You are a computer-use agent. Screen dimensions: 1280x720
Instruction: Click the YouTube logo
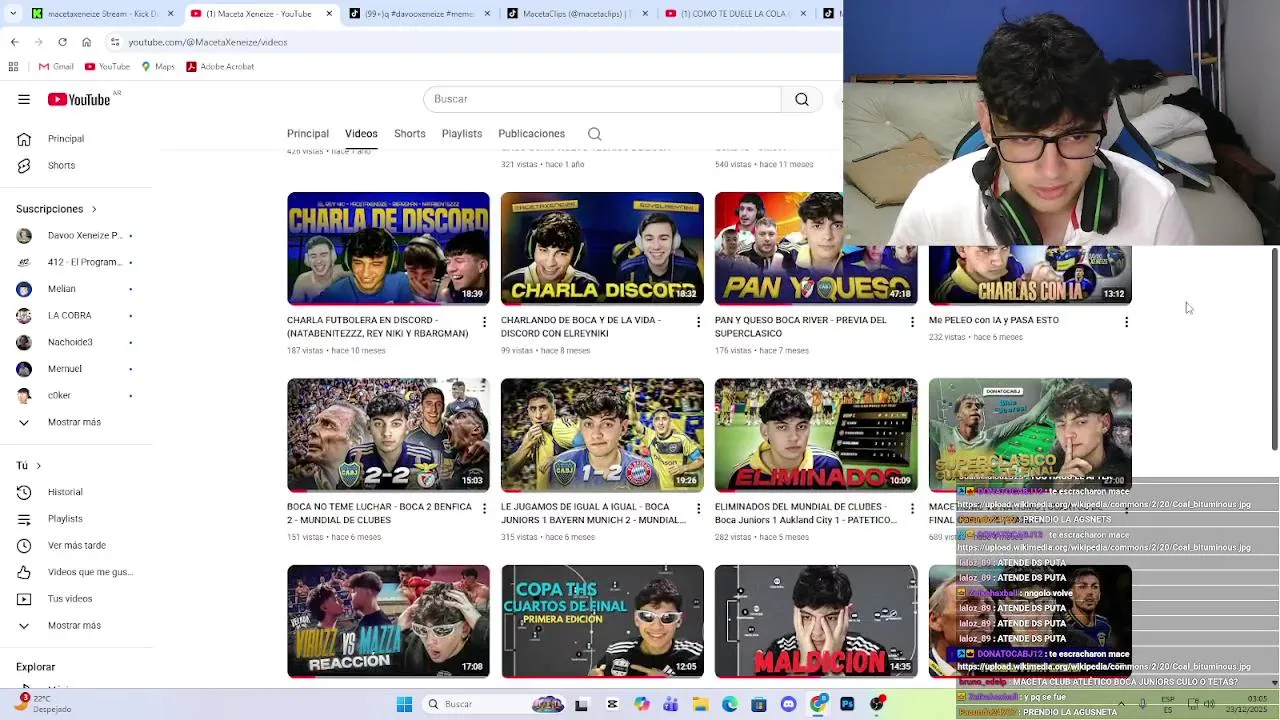pyautogui.click(x=80, y=99)
